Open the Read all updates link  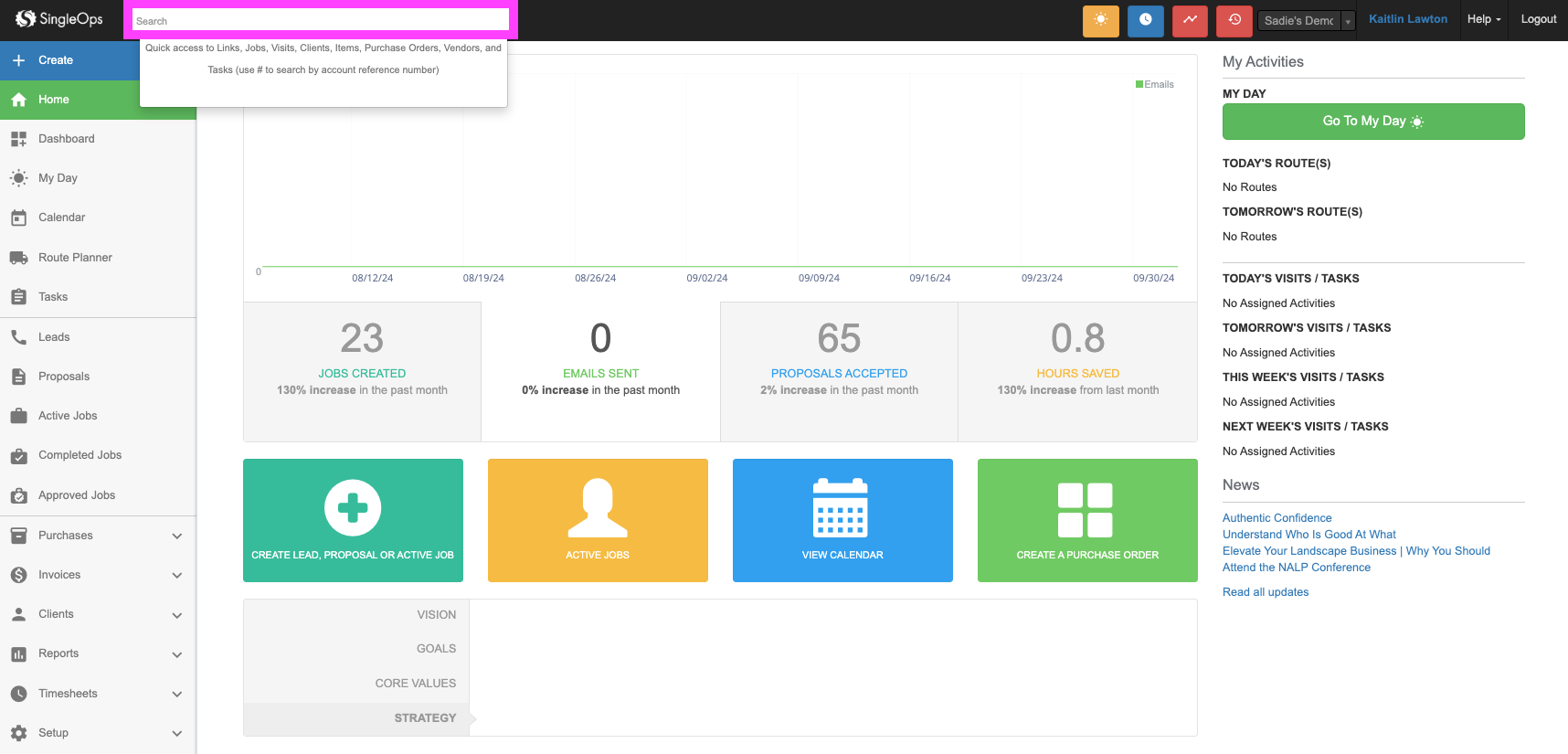point(1266,592)
